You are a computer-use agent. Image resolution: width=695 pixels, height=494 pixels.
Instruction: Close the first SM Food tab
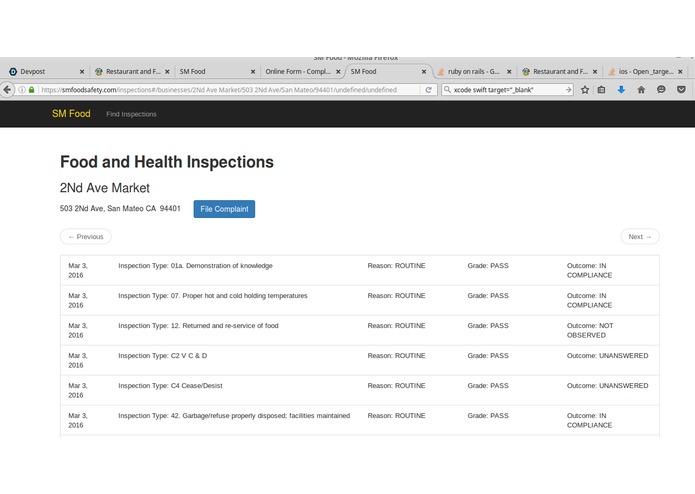coord(253,72)
